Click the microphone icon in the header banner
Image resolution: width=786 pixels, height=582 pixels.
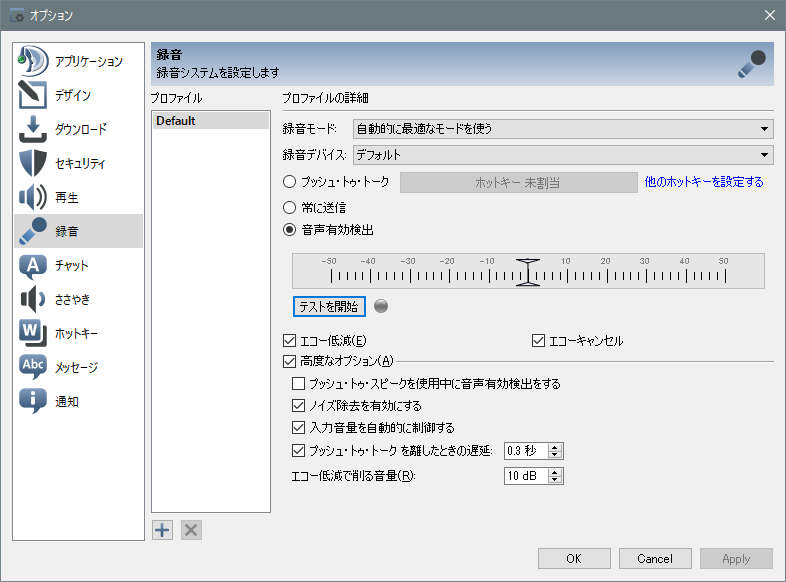coord(752,64)
